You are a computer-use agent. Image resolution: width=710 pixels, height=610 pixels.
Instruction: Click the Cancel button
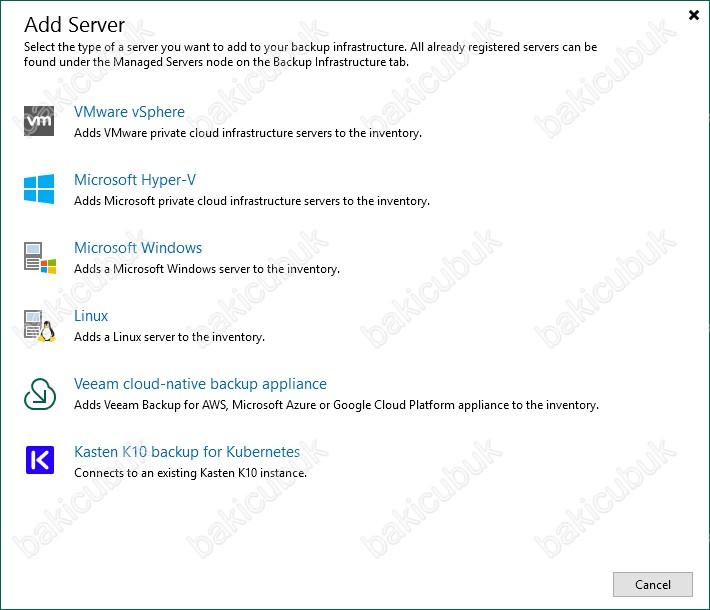tap(652, 584)
